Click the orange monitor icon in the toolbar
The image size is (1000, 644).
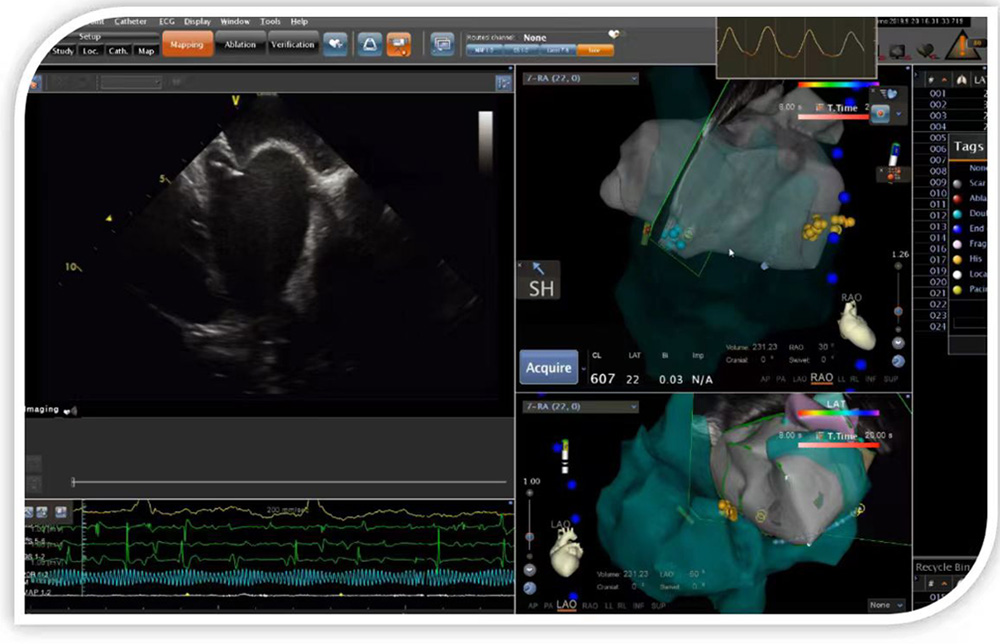tap(400, 45)
